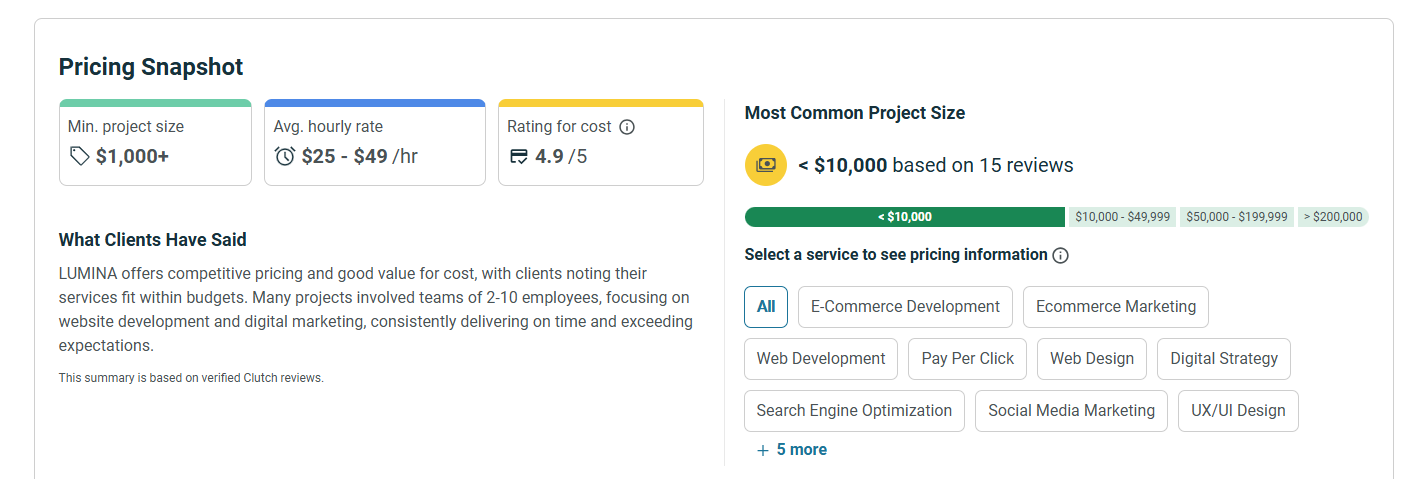Select Search Engine Optimization service
Viewport: 1404px width, 479px height.
click(x=854, y=411)
